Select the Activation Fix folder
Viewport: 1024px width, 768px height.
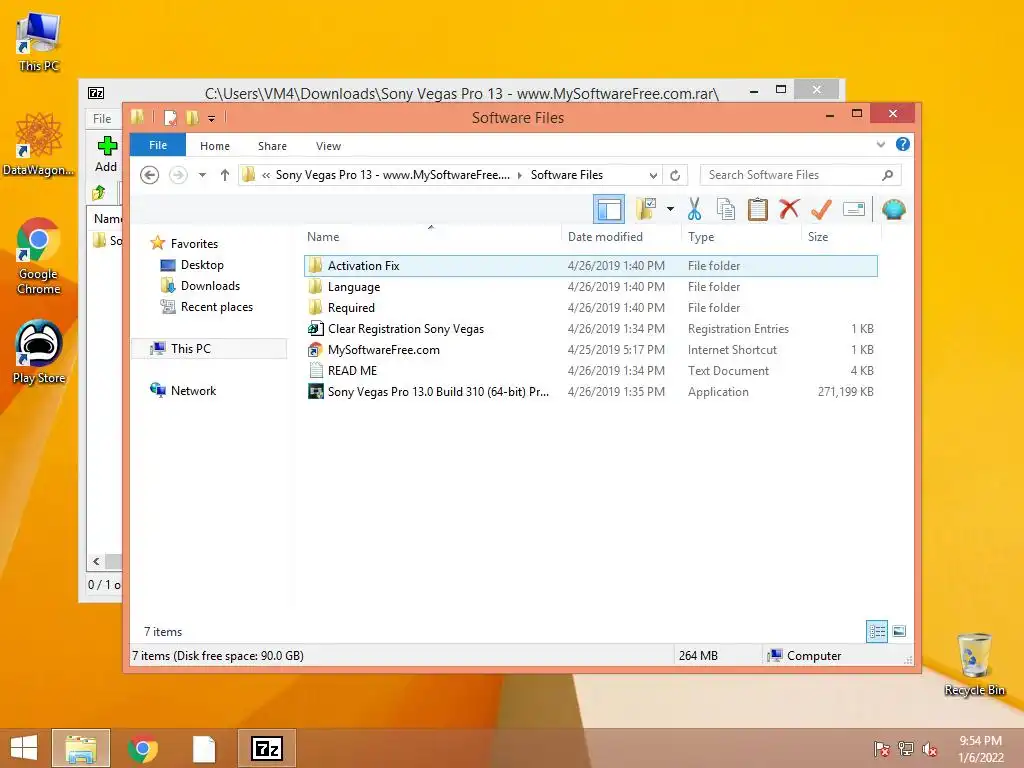[x=590, y=266]
